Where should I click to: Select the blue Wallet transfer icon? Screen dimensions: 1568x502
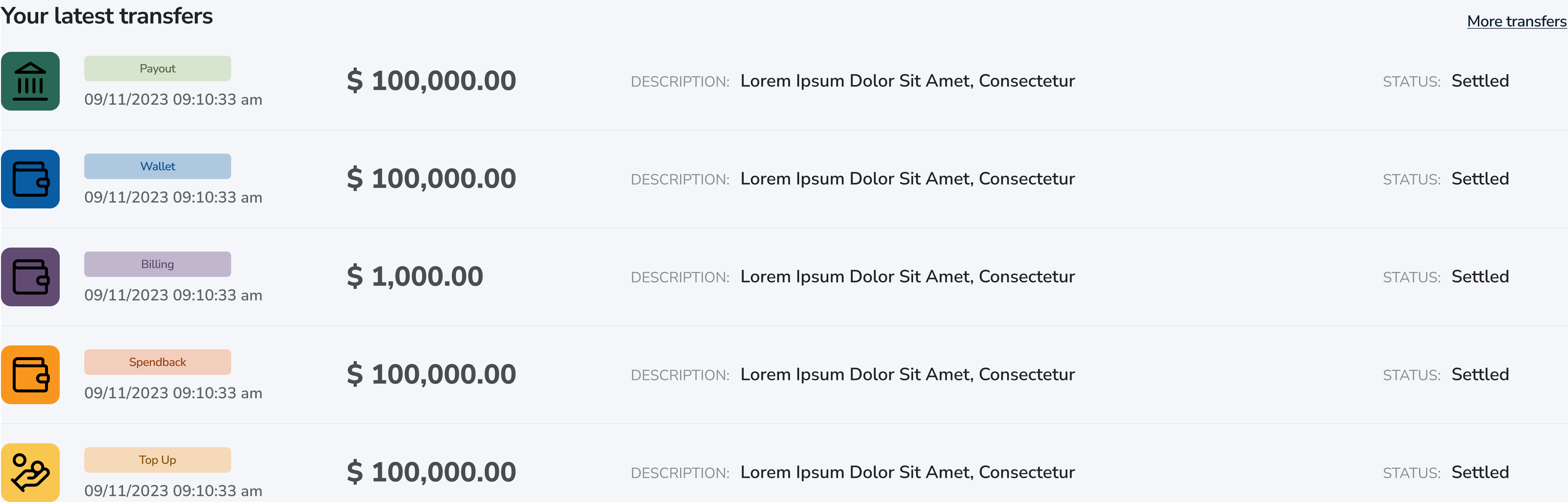click(x=30, y=179)
